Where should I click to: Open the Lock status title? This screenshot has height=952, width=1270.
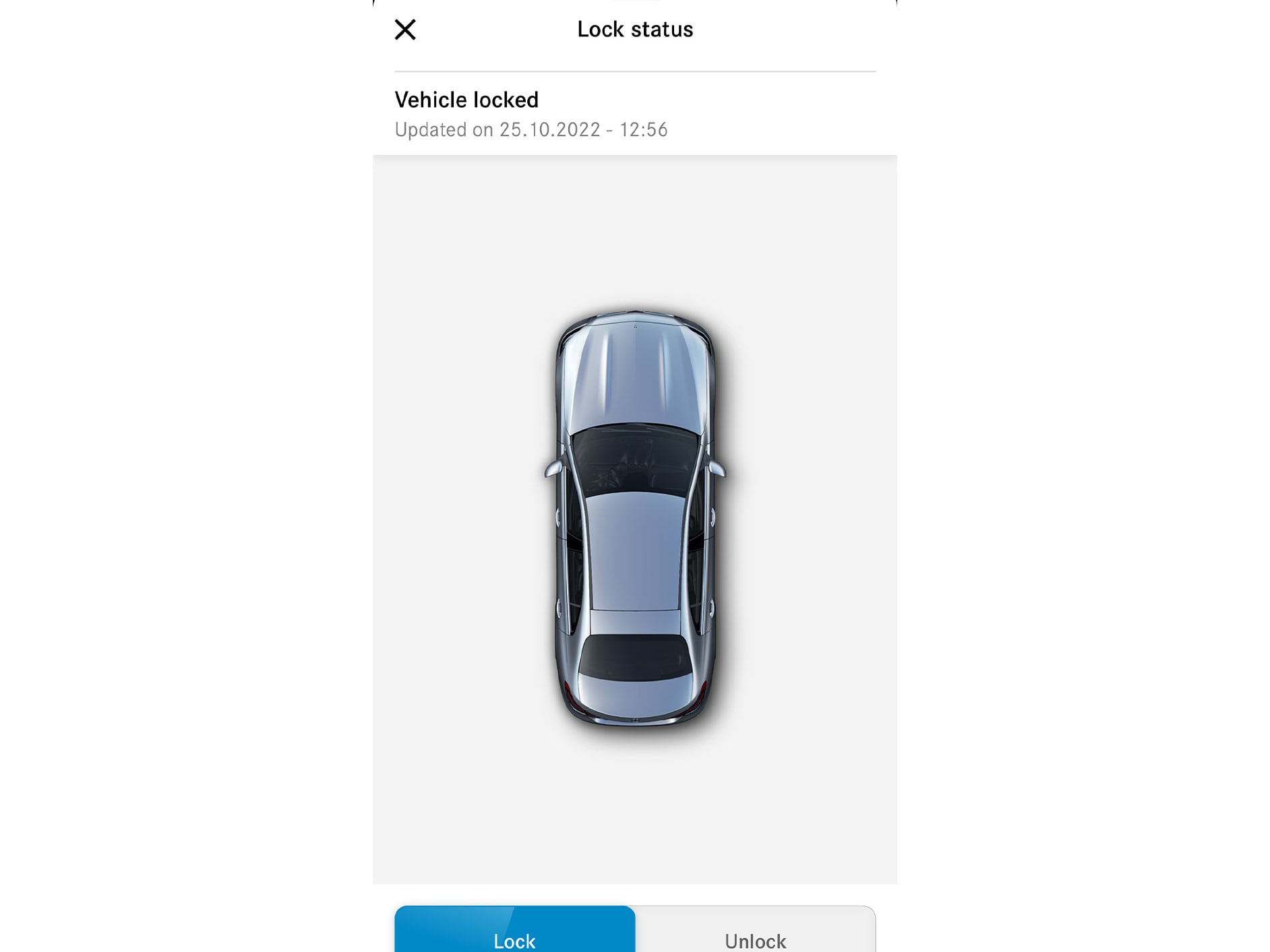pyautogui.click(x=634, y=29)
